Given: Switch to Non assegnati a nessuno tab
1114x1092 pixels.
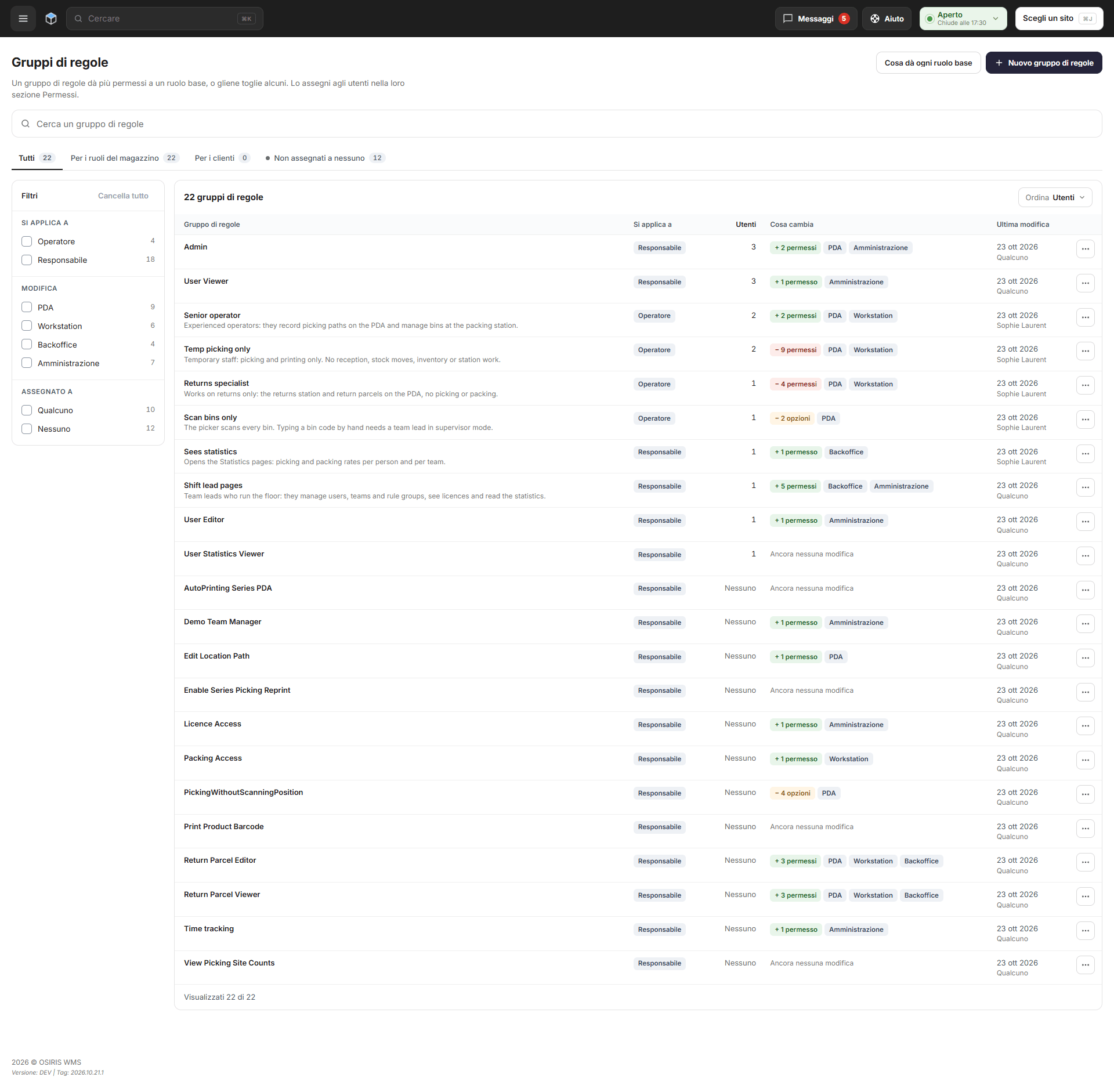Looking at the screenshot, I should 325,158.
